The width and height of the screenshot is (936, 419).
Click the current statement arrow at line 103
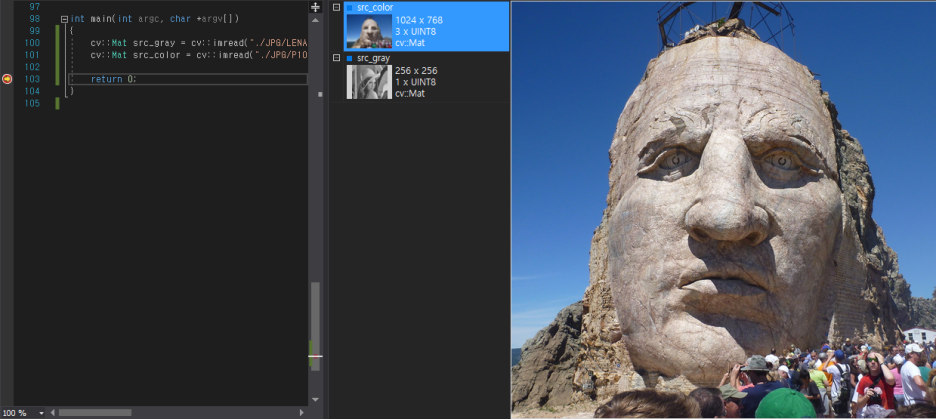(7, 79)
